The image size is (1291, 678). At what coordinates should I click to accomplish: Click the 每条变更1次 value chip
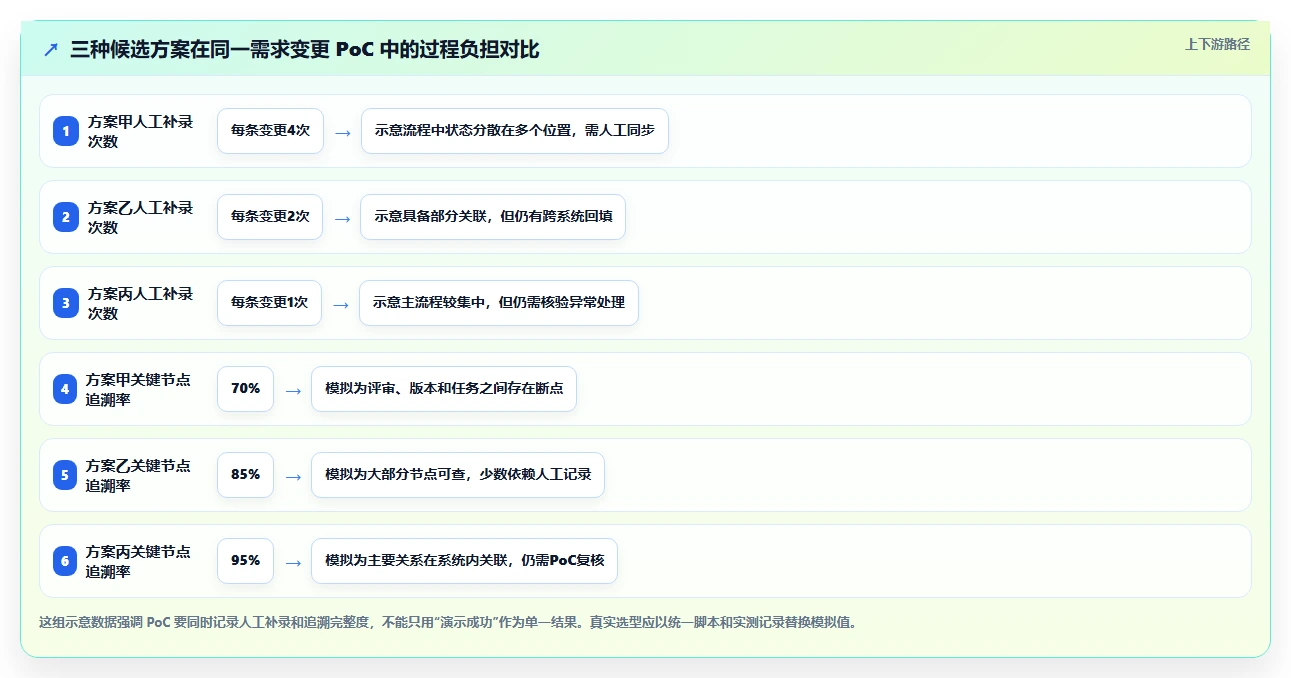point(269,303)
